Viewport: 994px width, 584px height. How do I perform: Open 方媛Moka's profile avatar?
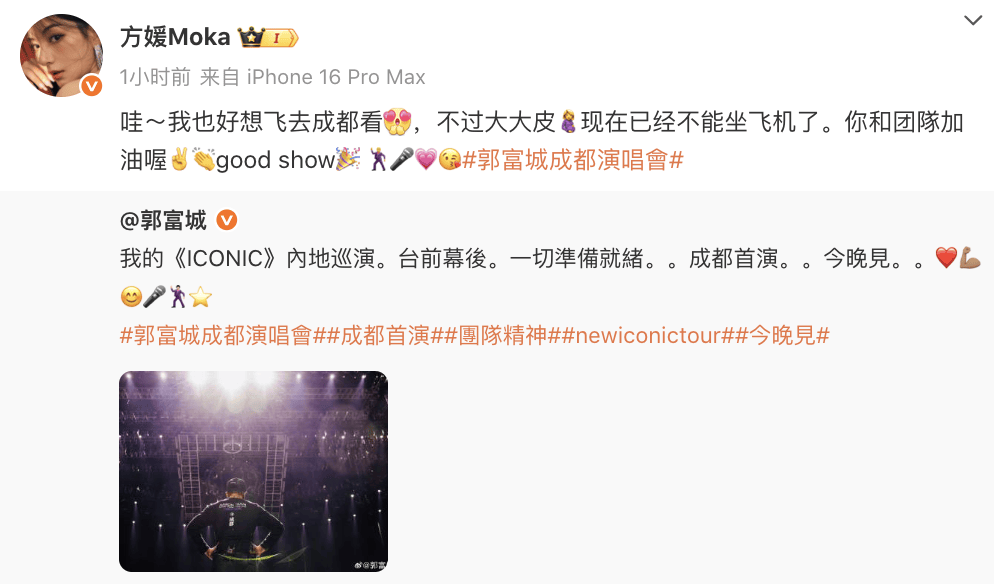(61, 55)
